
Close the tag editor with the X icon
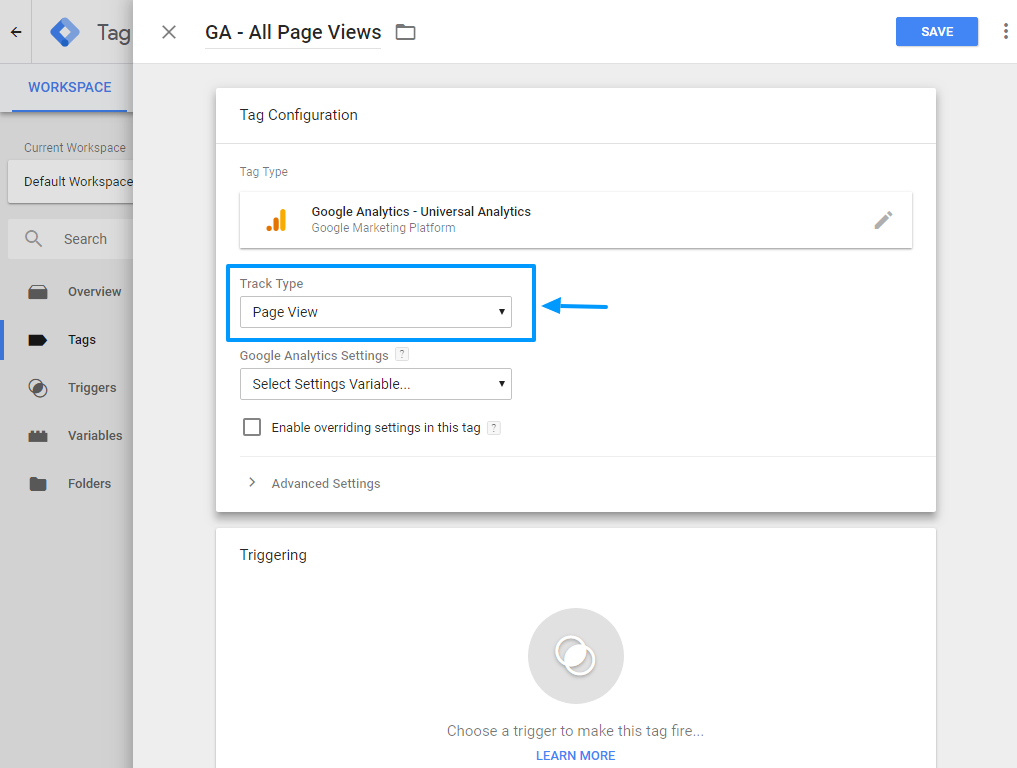click(x=169, y=32)
